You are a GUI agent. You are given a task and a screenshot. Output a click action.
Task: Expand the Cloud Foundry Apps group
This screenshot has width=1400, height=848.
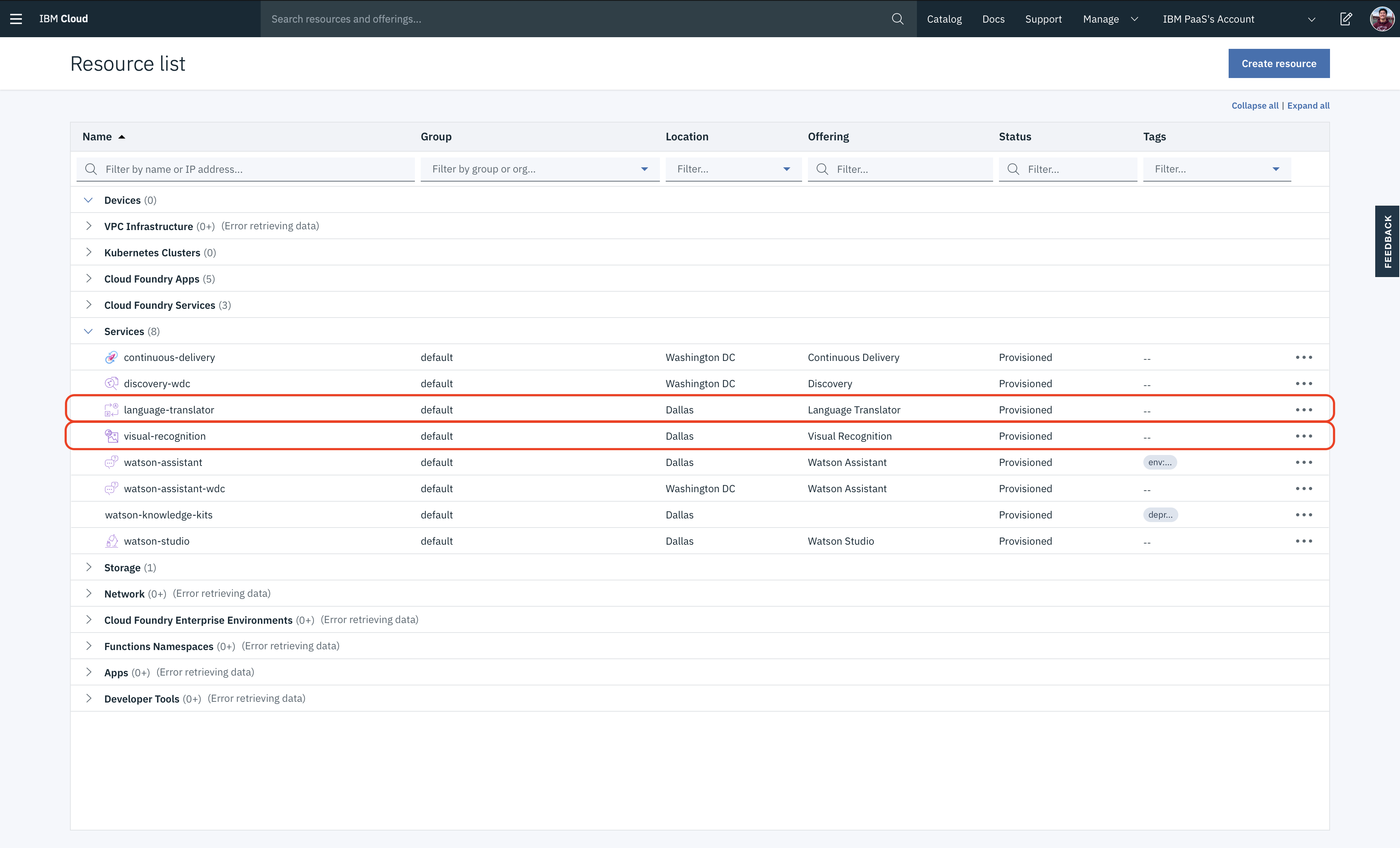89,278
